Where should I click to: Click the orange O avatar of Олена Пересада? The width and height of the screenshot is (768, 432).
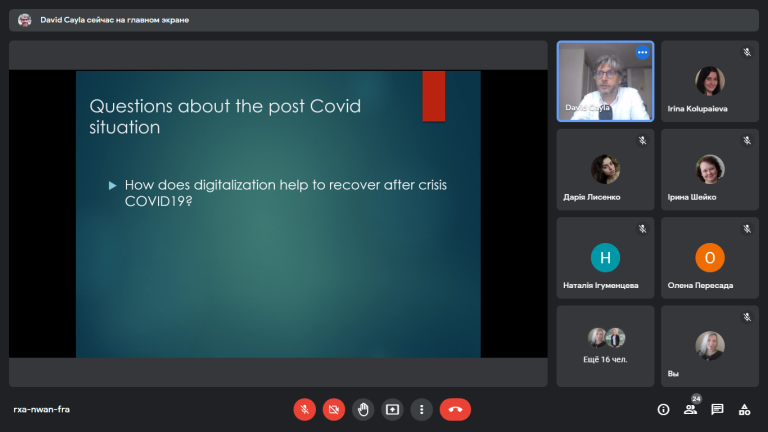click(710, 258)
